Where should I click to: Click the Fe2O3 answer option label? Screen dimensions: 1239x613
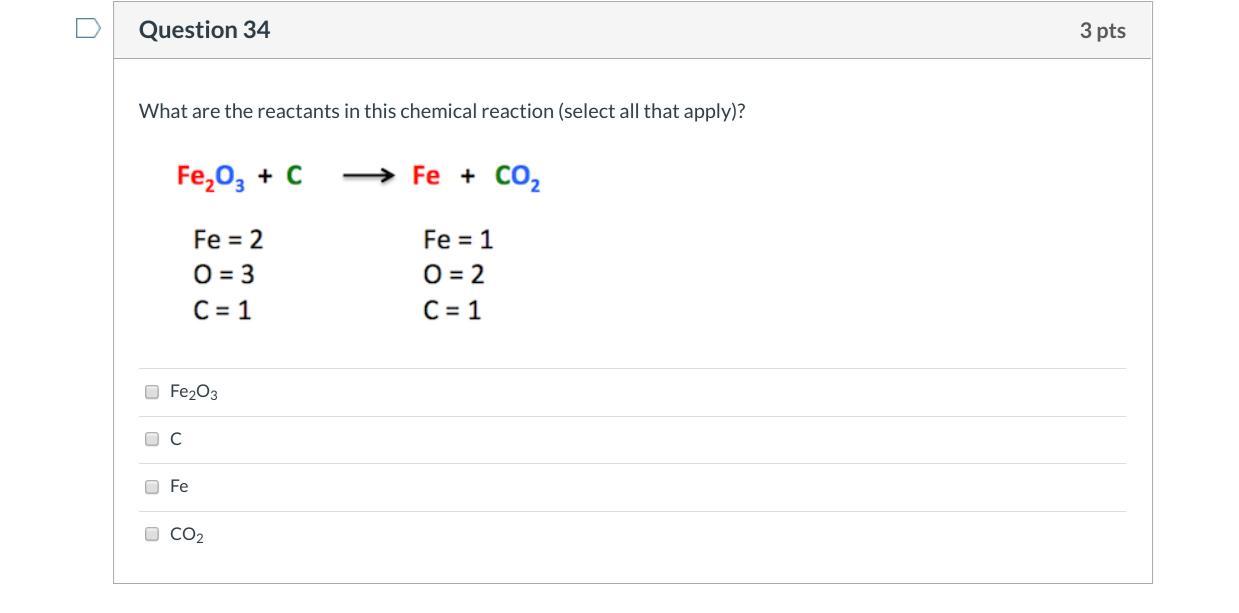point(194,393)
